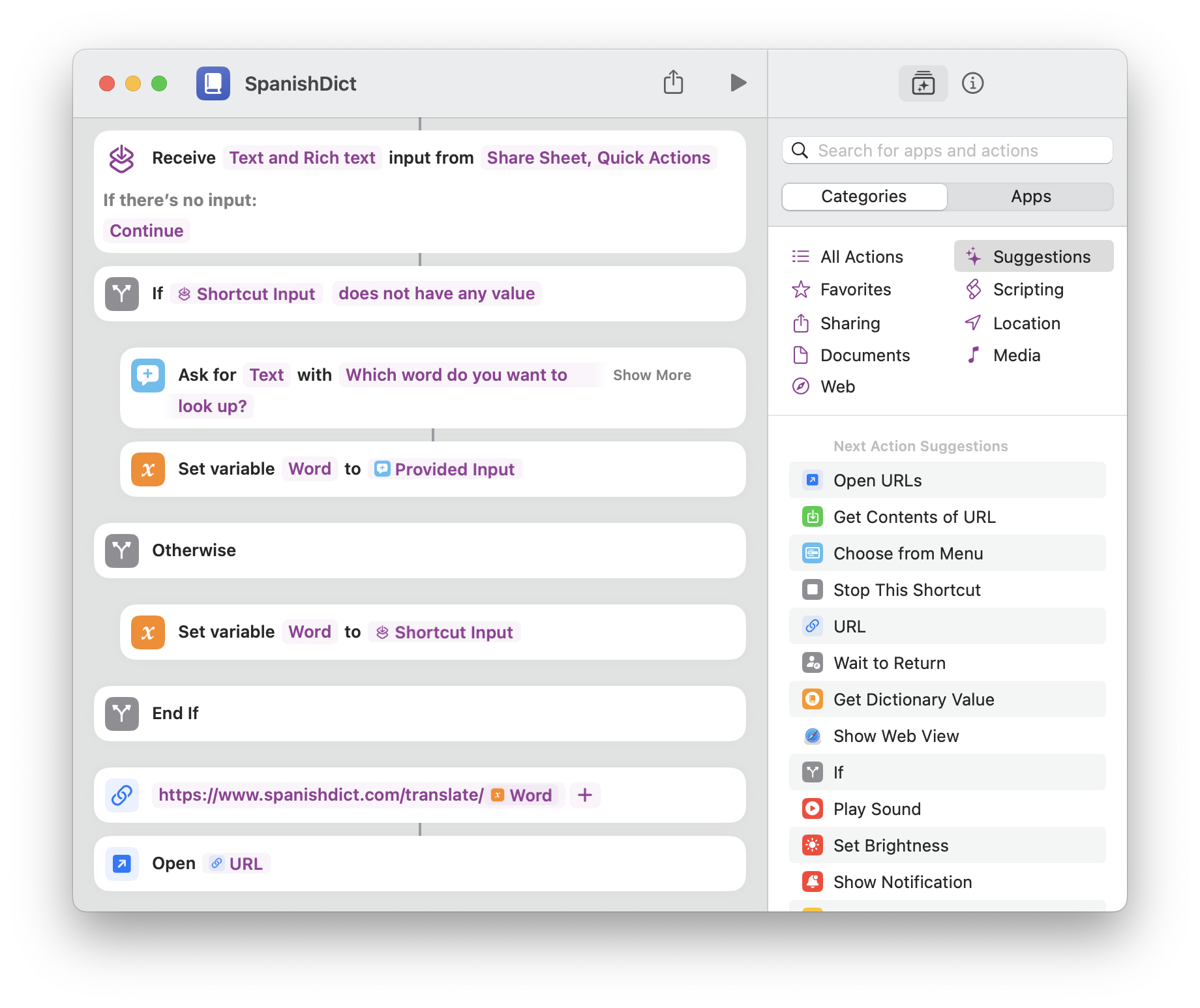Select Scripting category
Screen dimensions: 1200x1008
click(x=1015, y=289)
